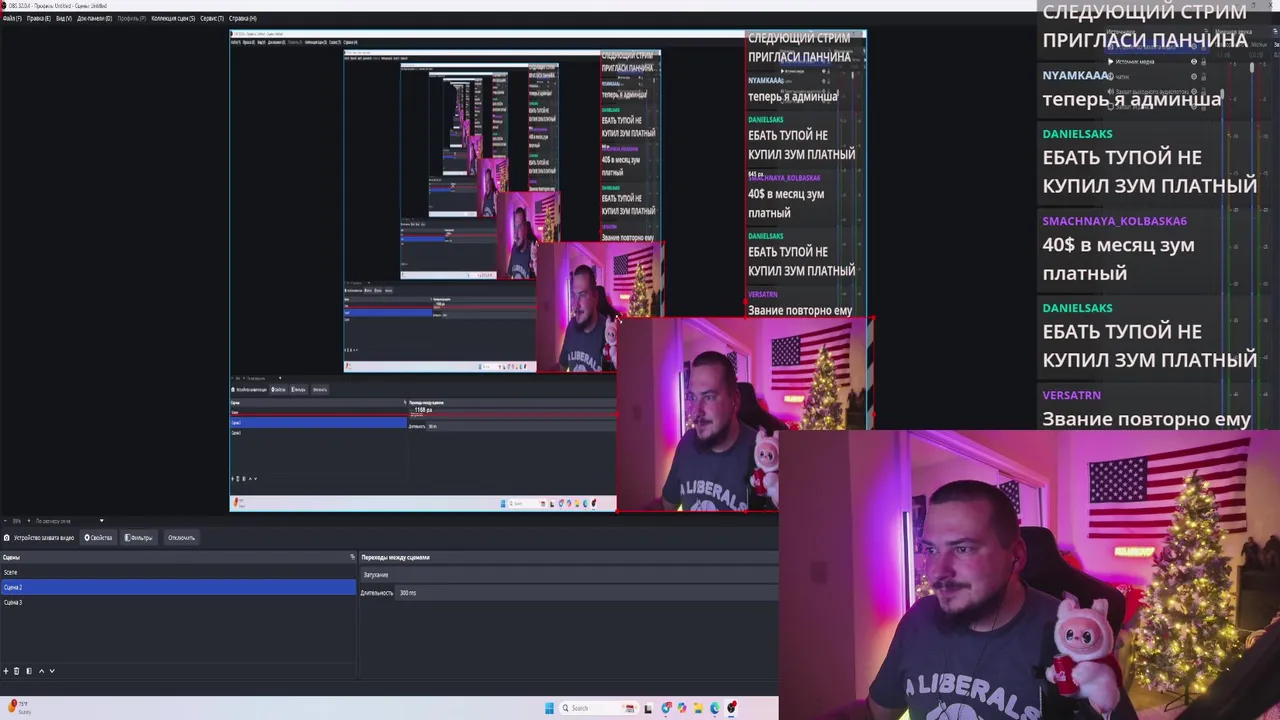Click transition duration field 300 ms
The height and width of the screenshot is (720, 1280).
click(586, 593)
